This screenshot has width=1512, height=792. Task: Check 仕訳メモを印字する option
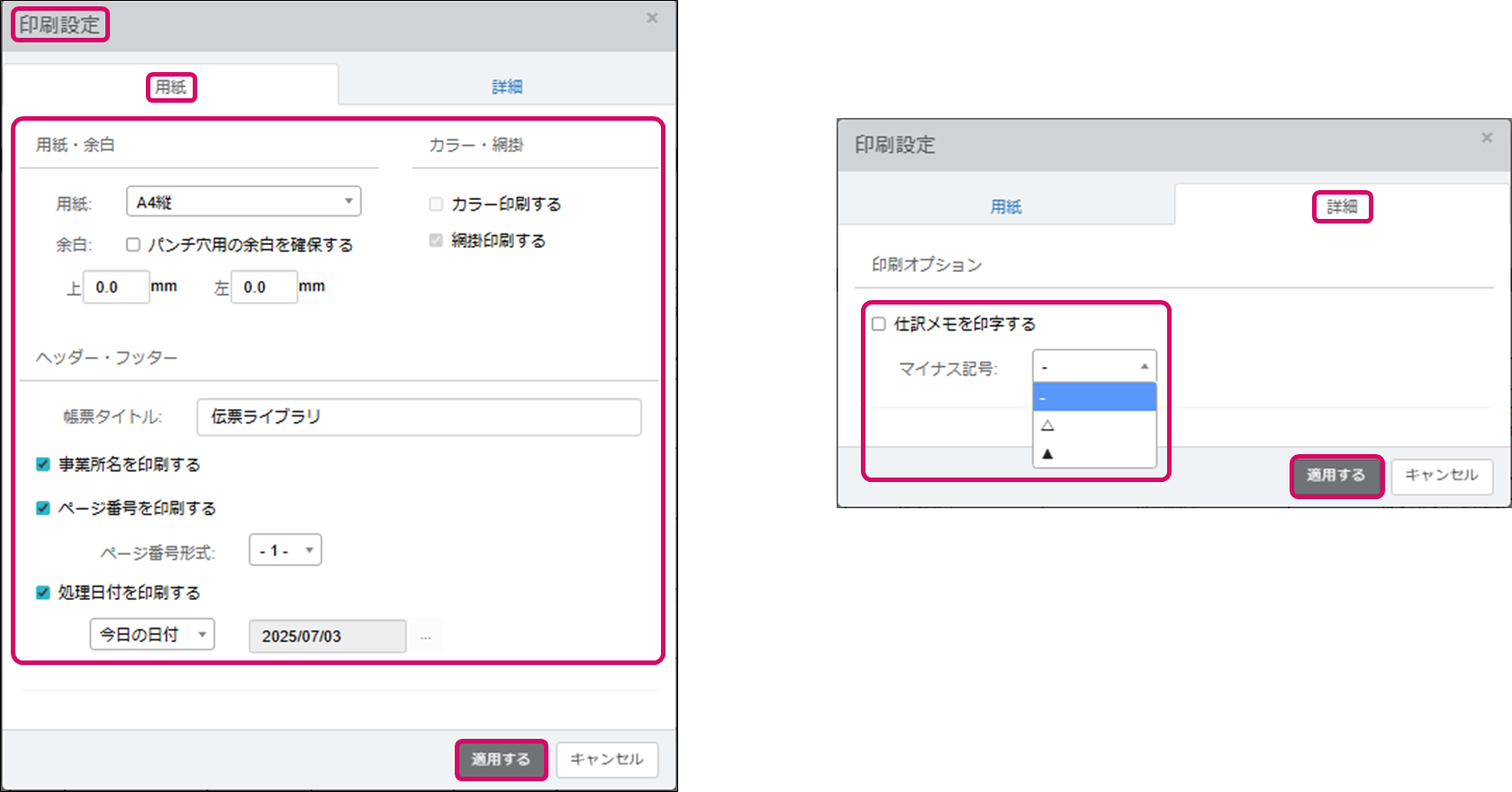879,323
